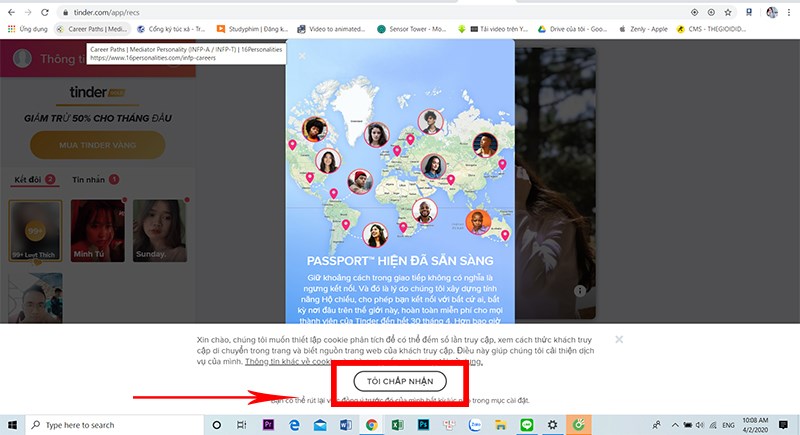Open the Zalo app on taskbar
800x435 pixels.
(x=475, y=425)
